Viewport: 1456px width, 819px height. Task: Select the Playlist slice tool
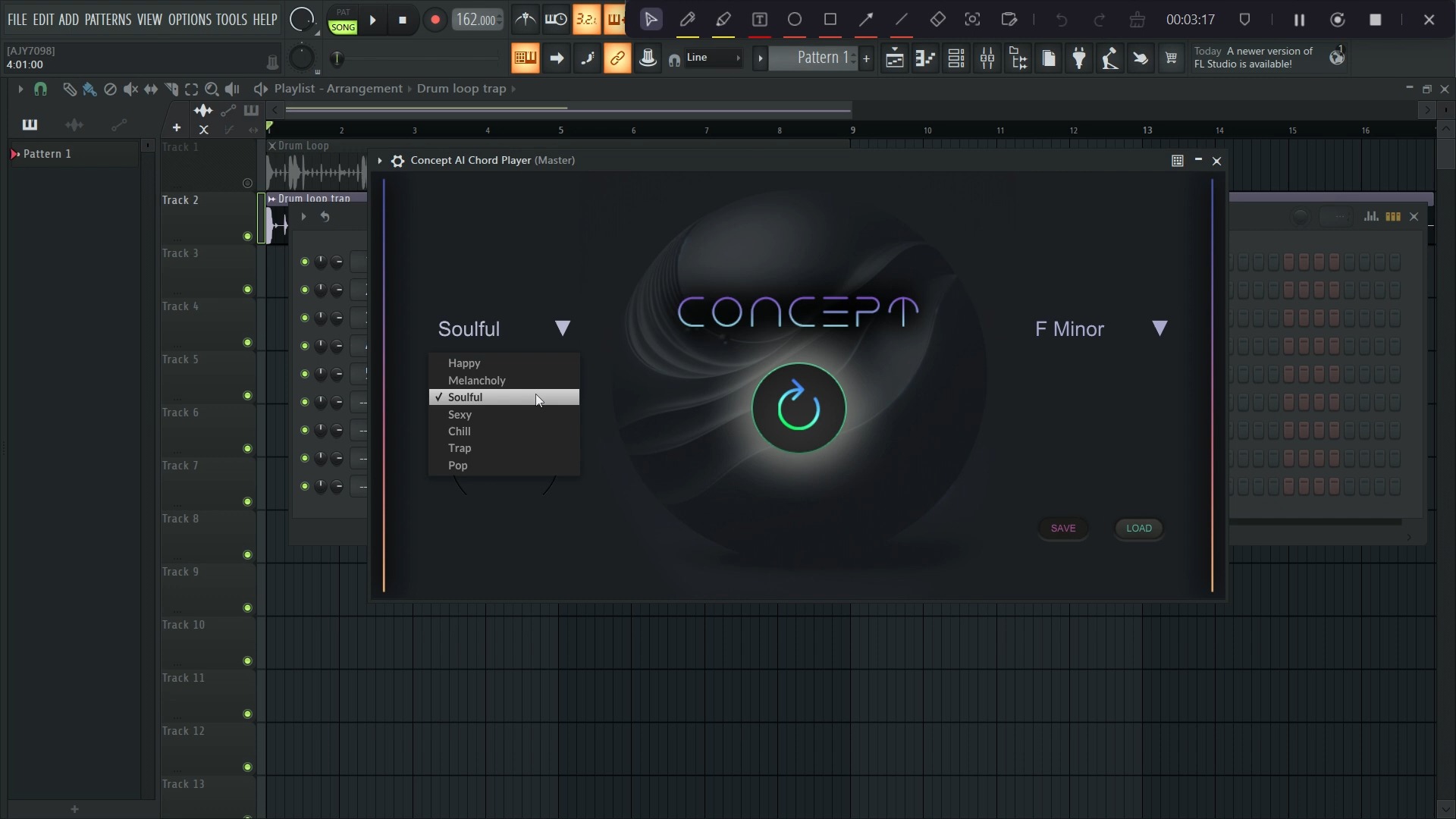point(171,89)
